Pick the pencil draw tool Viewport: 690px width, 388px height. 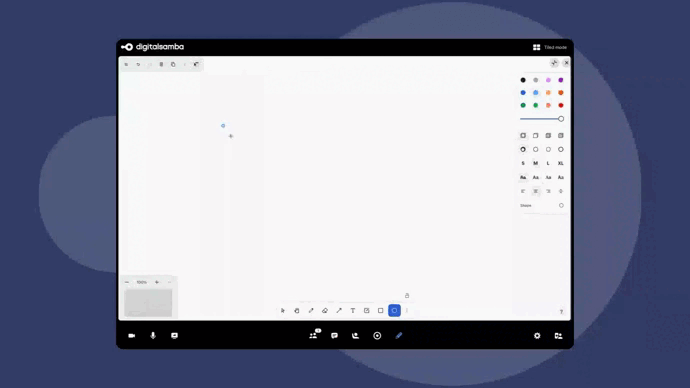311,311
